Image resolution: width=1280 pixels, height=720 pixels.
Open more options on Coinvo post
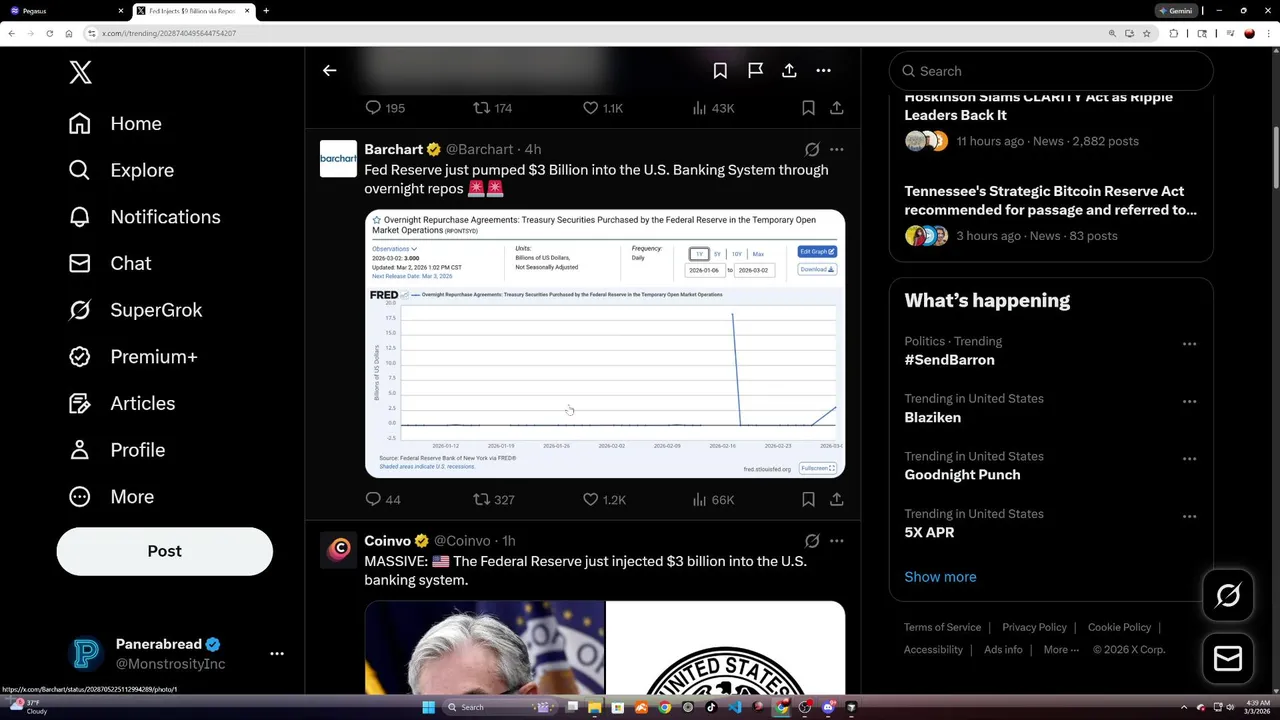pos(836,541)
